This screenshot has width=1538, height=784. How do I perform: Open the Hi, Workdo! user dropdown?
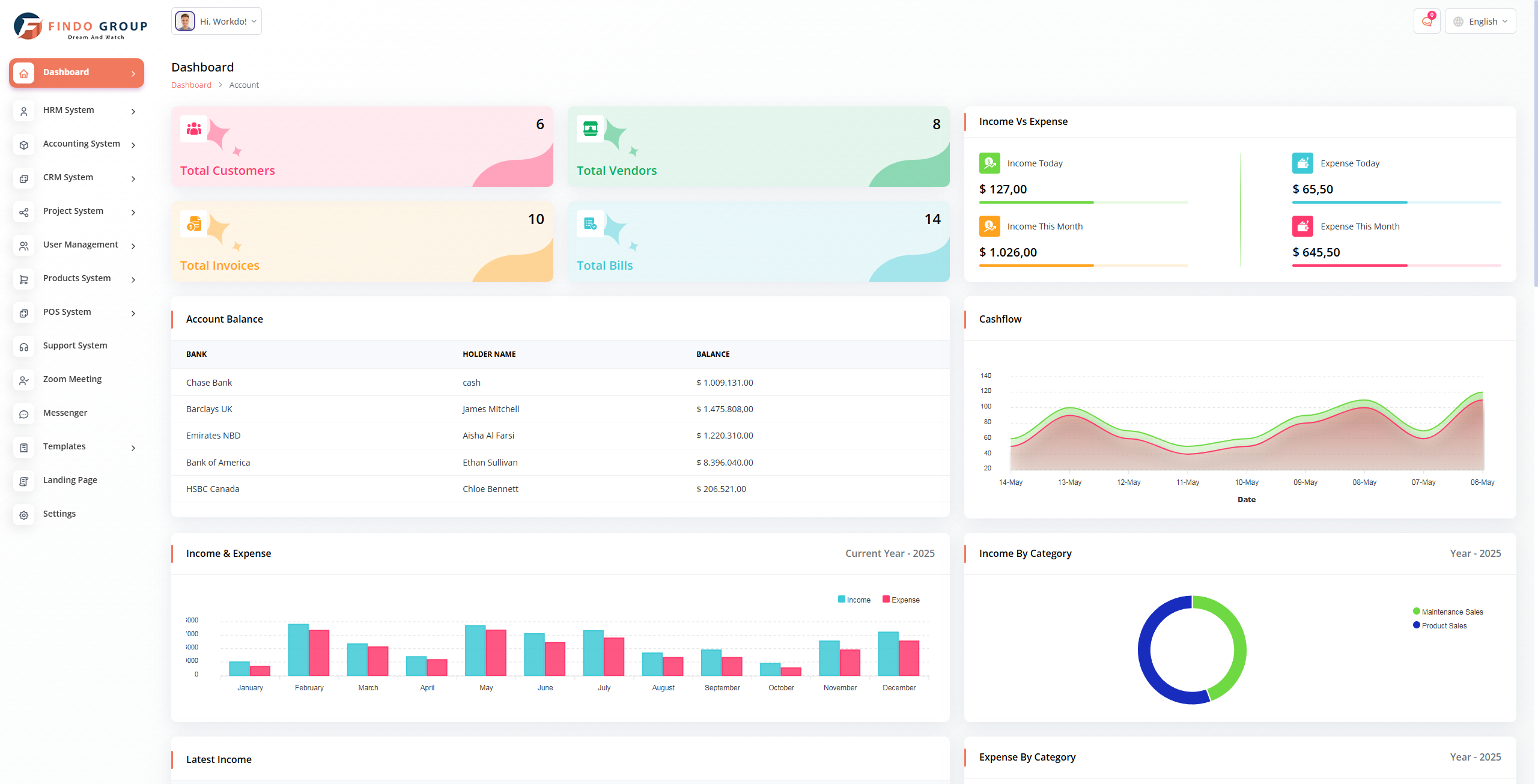pos(216,22)
